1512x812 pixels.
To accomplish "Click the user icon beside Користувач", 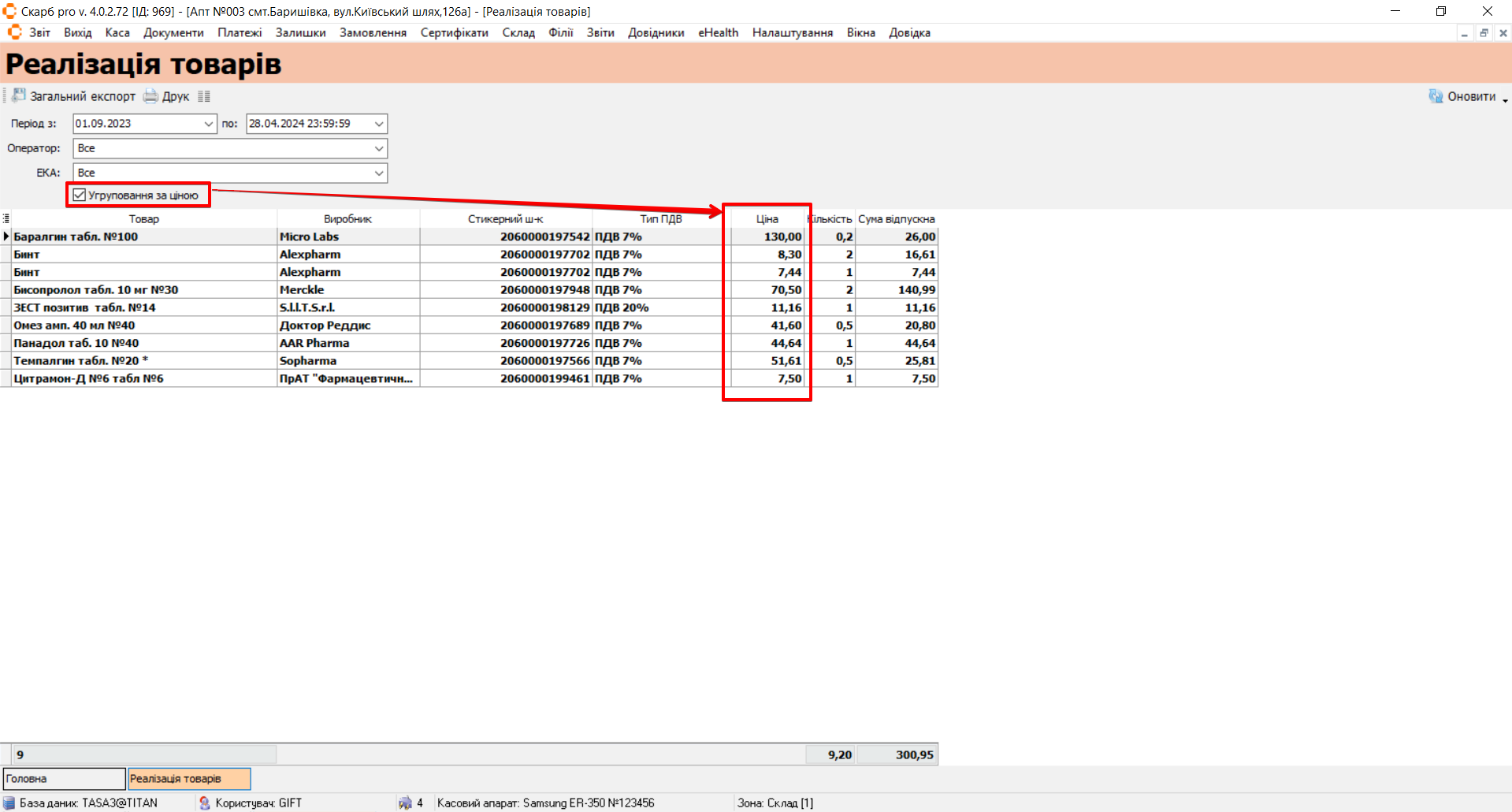I will click(x=205, y=803).
